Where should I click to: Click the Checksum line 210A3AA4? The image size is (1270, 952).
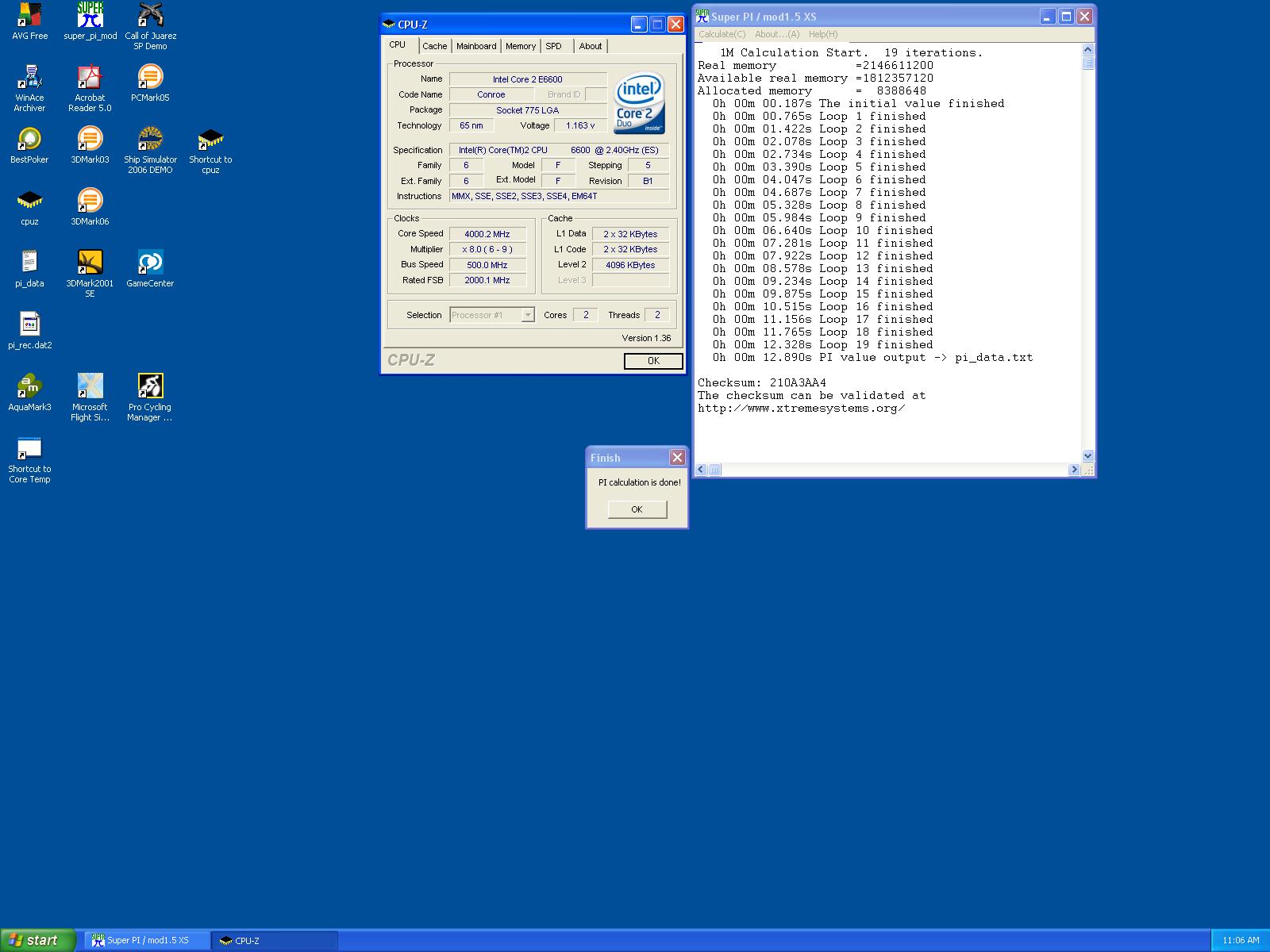click(762, 382)
